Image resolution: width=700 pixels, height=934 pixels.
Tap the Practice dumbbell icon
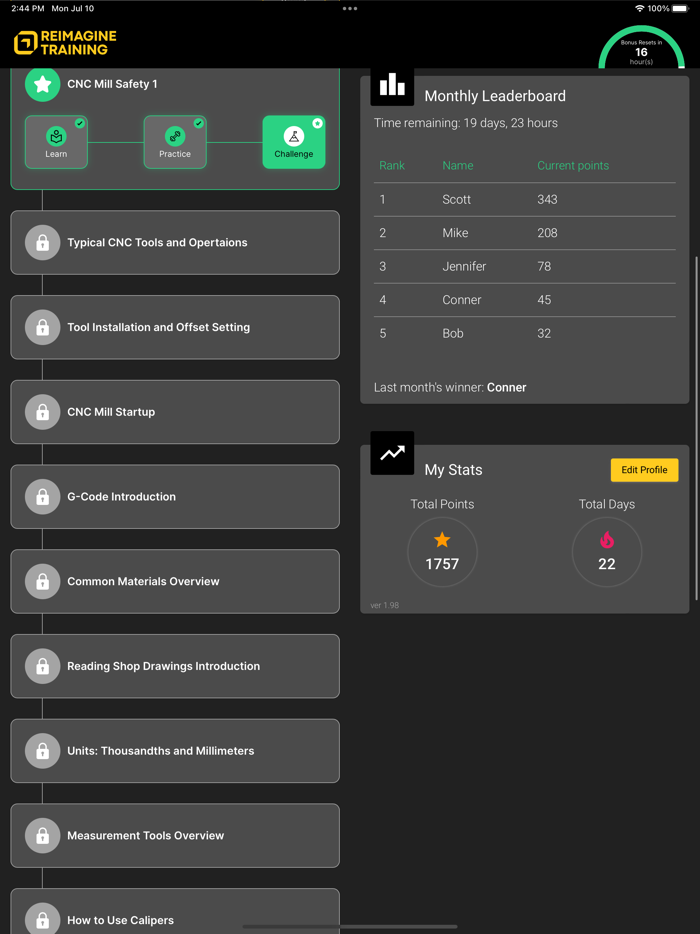(x=175, y=136)
